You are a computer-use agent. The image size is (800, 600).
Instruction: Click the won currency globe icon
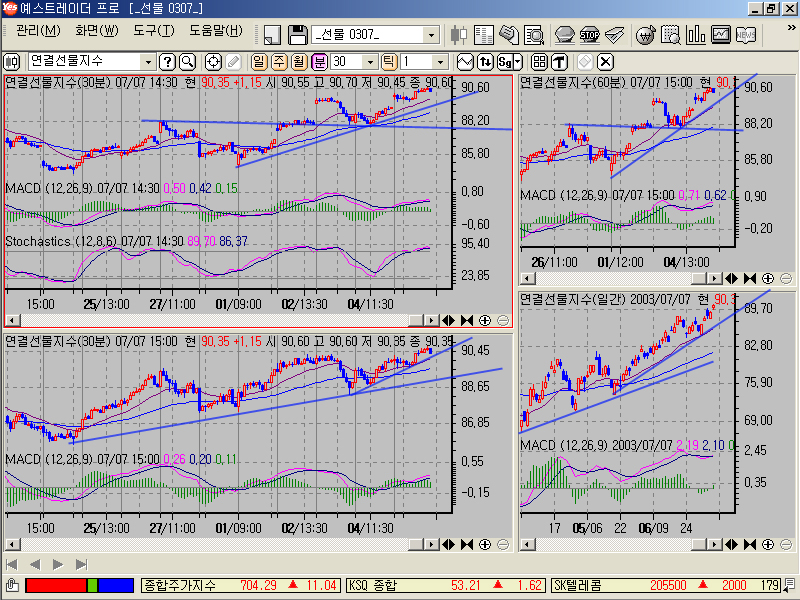point(646,35)
